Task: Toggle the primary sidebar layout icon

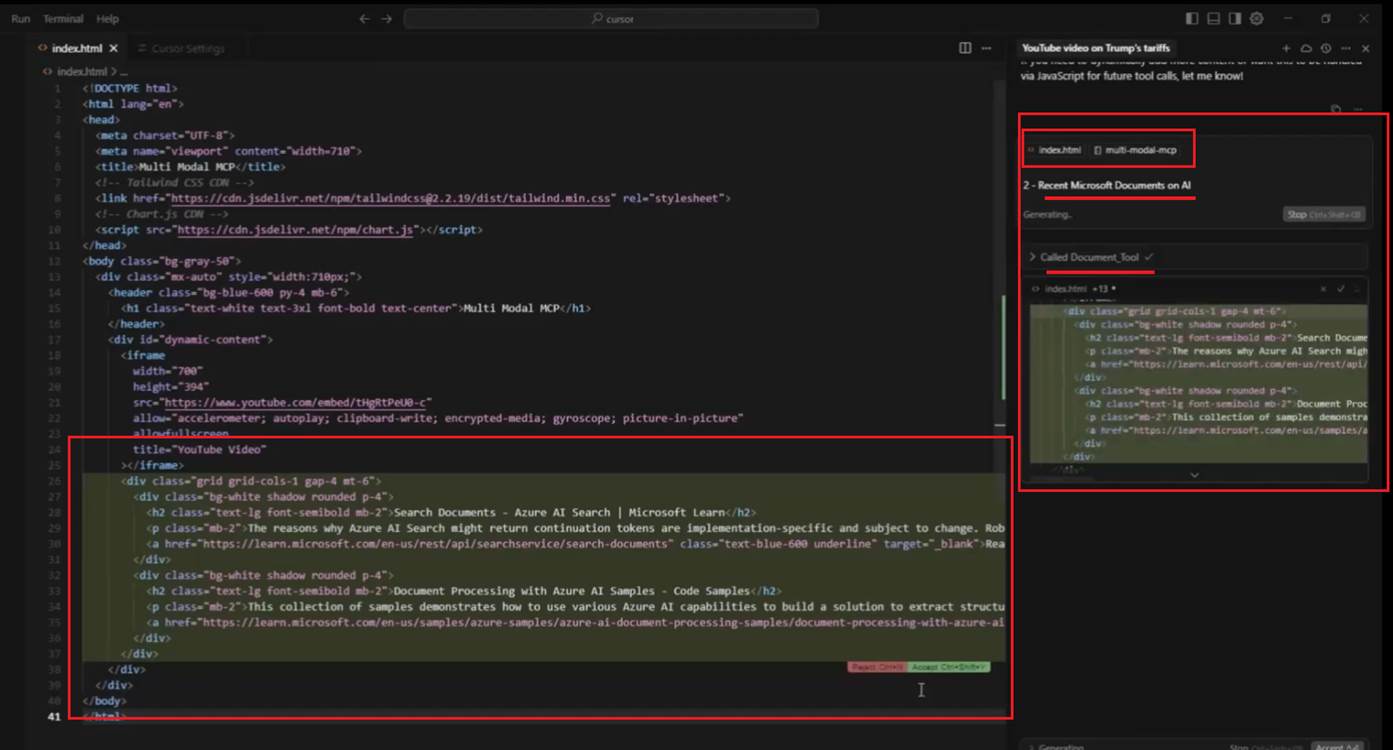Action: [1192, 19]
